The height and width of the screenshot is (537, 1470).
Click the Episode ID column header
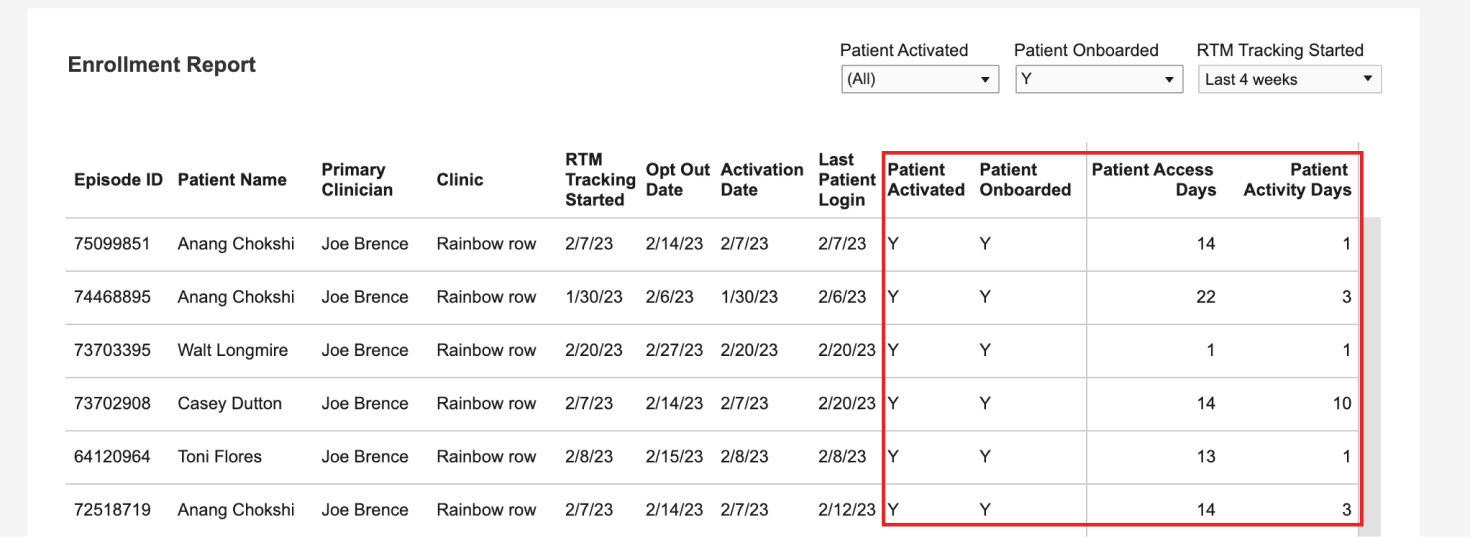tap(118, 180)
